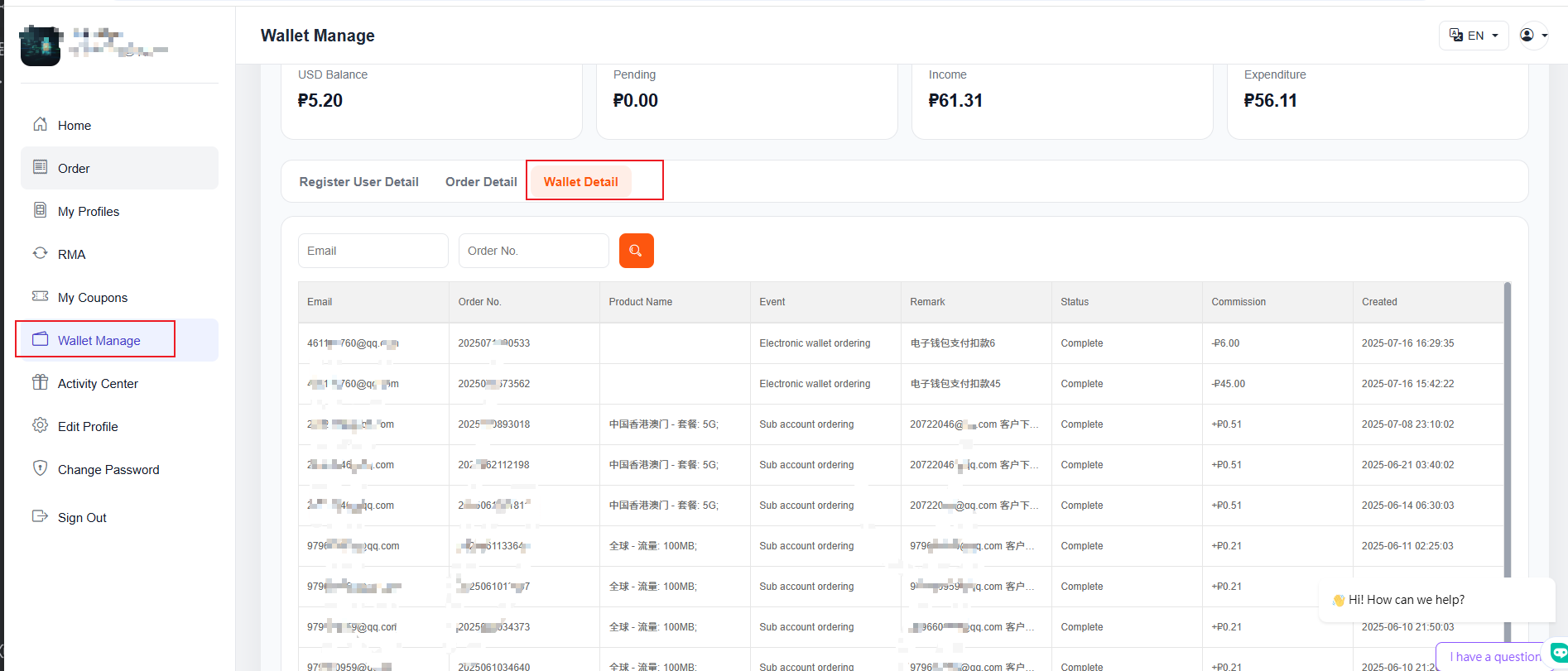Switch to Order Detail tab
The image size is (1568, 671).
point(481,182)
